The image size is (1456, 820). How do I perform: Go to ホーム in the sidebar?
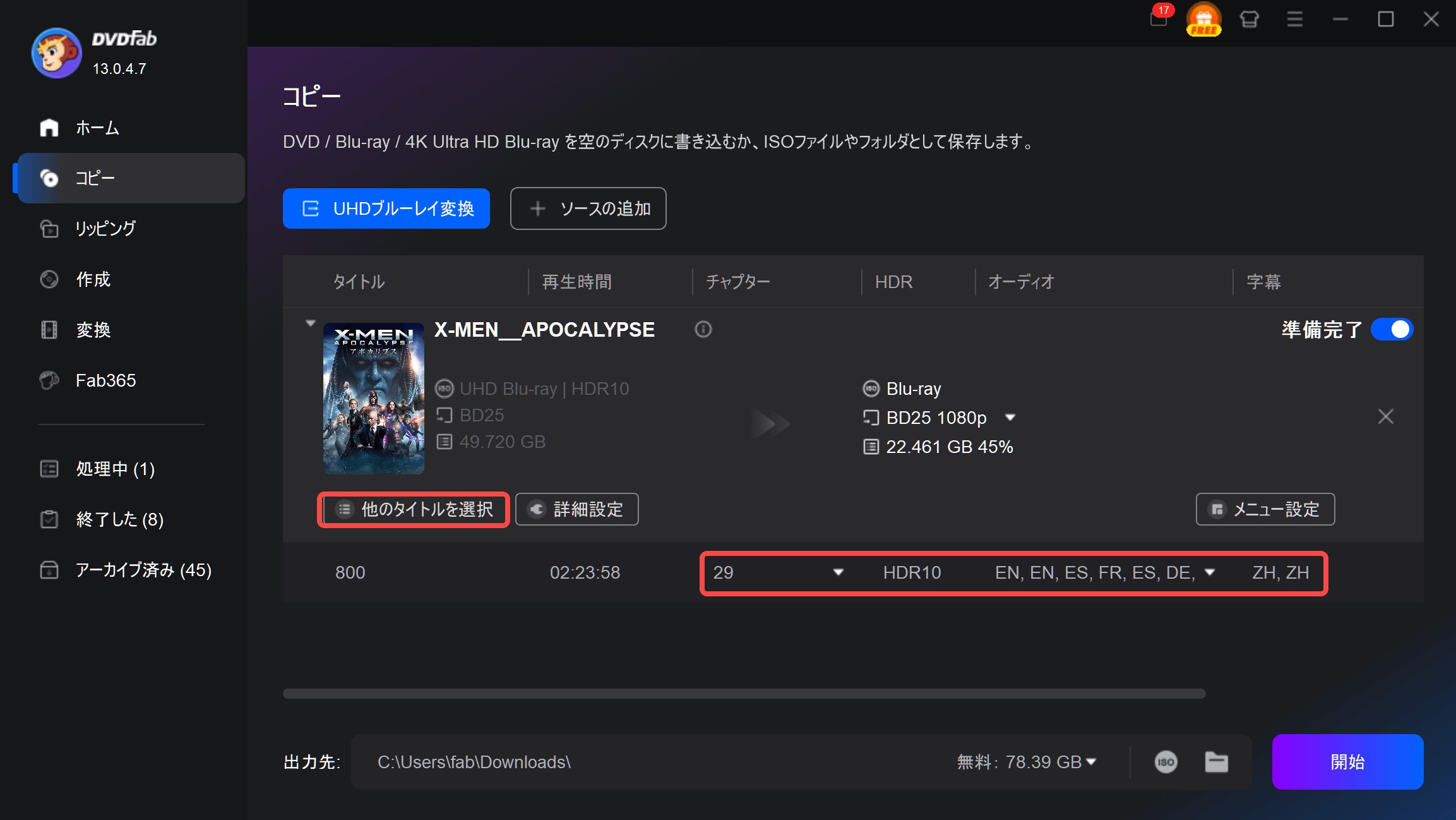click(131, 128)
